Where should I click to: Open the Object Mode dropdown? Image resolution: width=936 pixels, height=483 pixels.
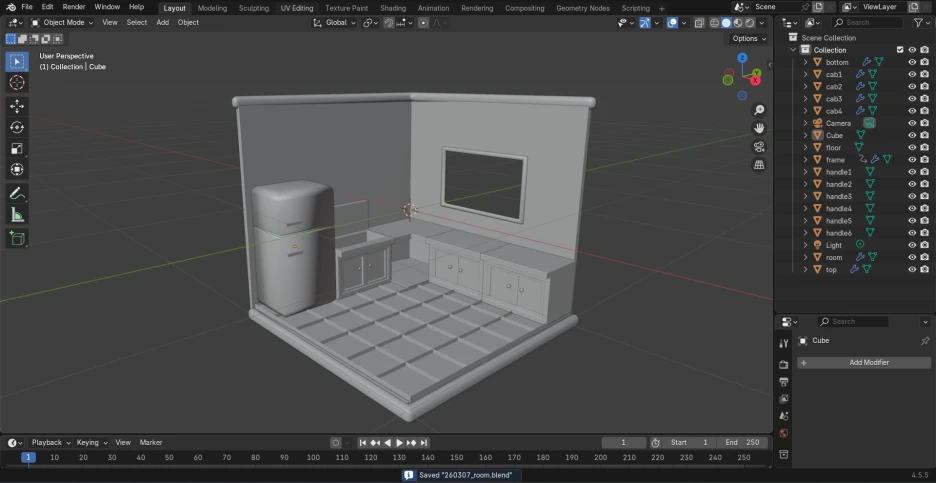(x=62, y=22)
